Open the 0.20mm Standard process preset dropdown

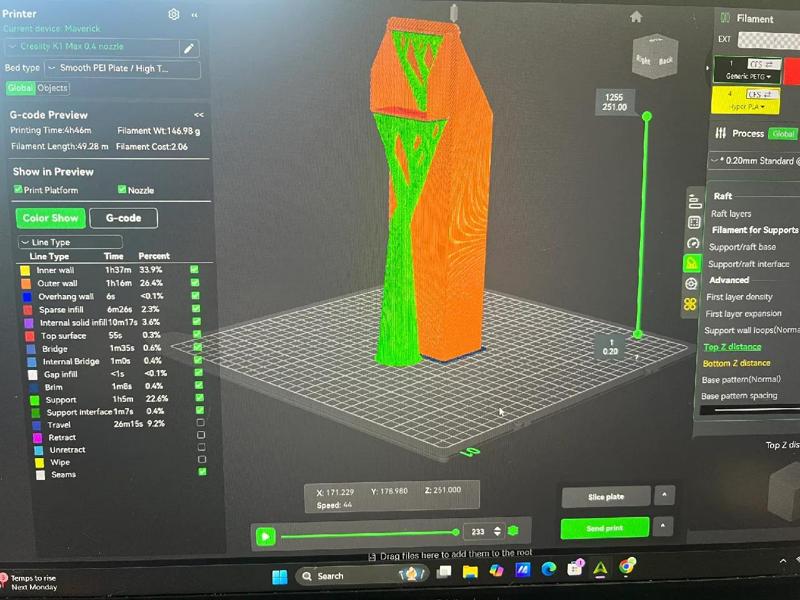755,161
